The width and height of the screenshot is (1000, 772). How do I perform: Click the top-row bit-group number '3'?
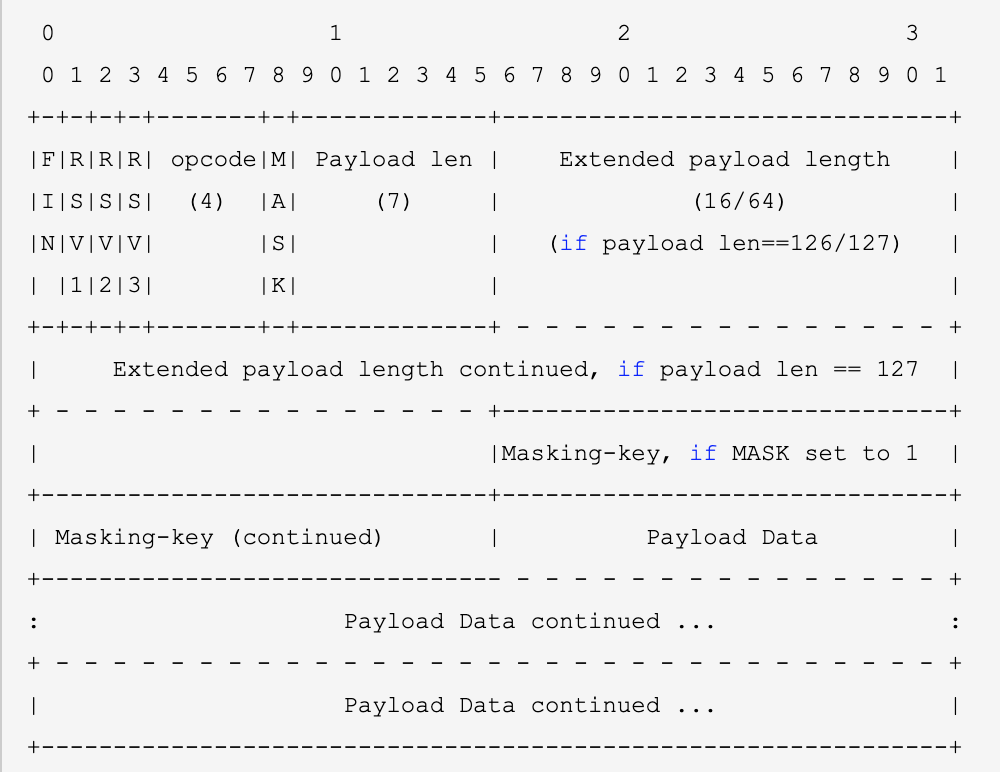coord(912,33)
